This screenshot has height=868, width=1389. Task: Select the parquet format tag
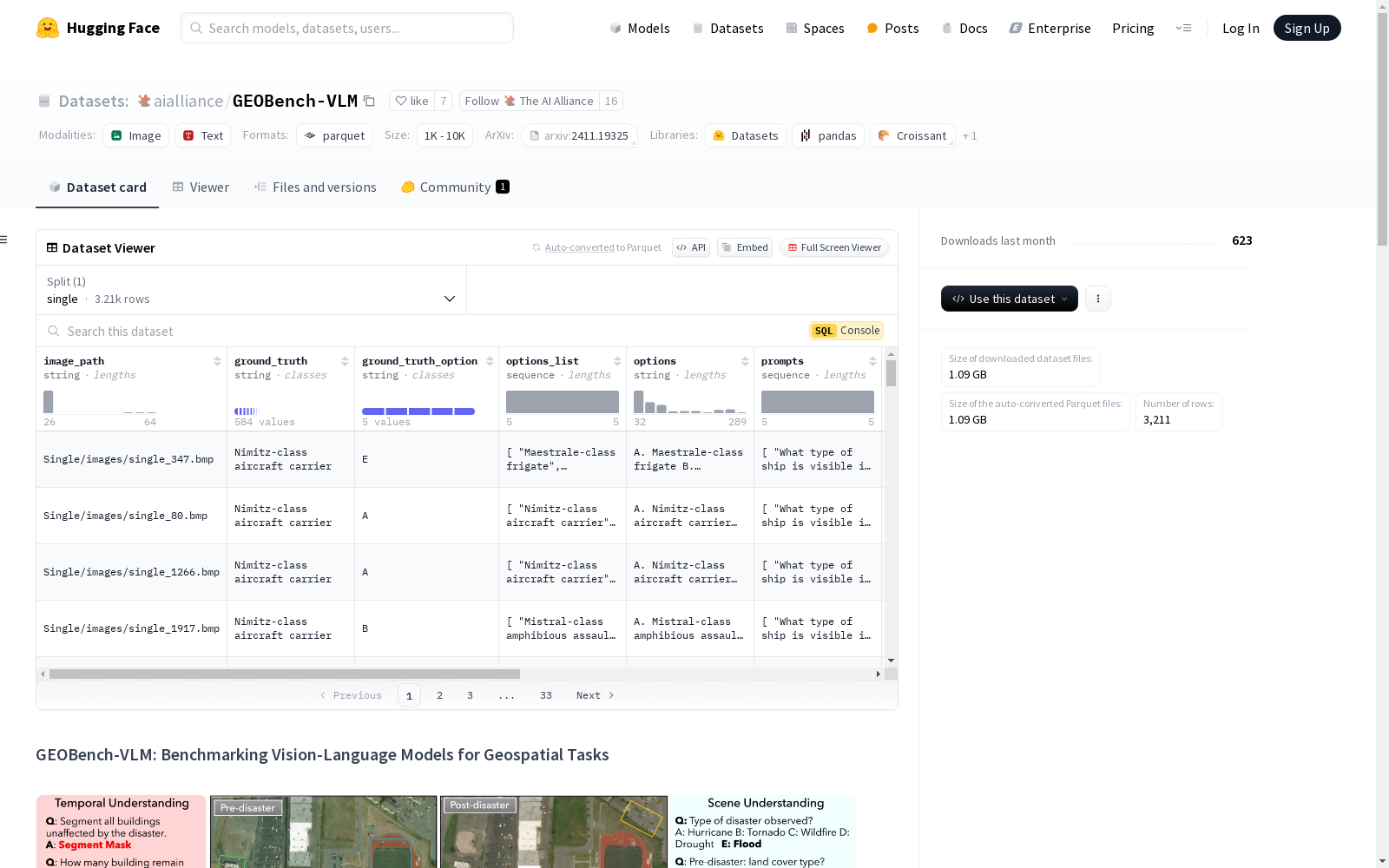tap(334, 135)
